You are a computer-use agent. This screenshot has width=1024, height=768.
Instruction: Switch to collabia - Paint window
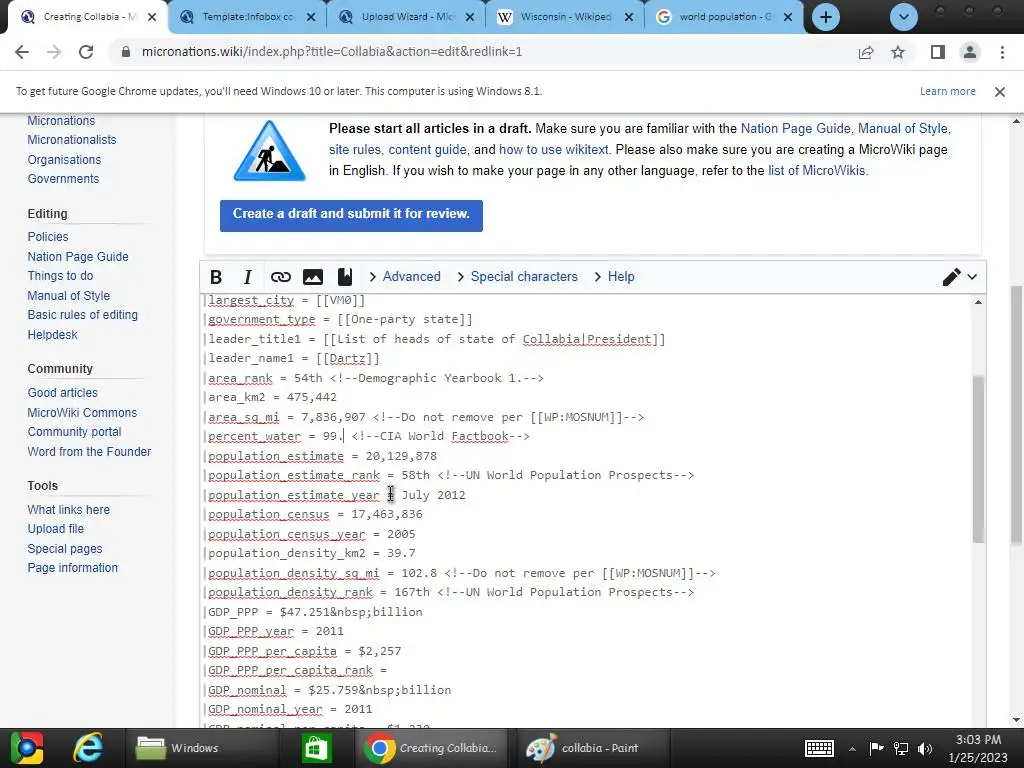tap(591, 748)
